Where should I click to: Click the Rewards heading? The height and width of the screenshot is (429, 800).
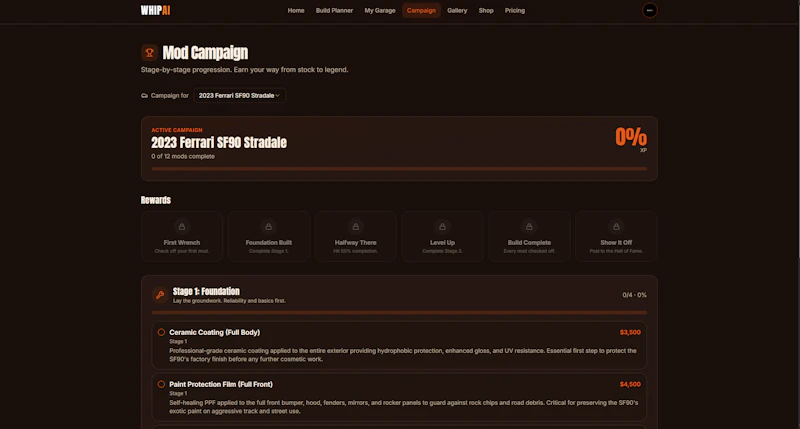pyautogui.click(x=156, y=200)
